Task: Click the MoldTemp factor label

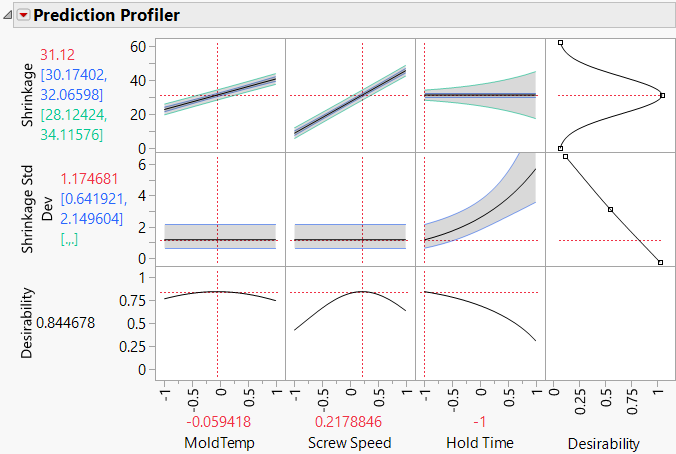Action: [x=217, y=441]
